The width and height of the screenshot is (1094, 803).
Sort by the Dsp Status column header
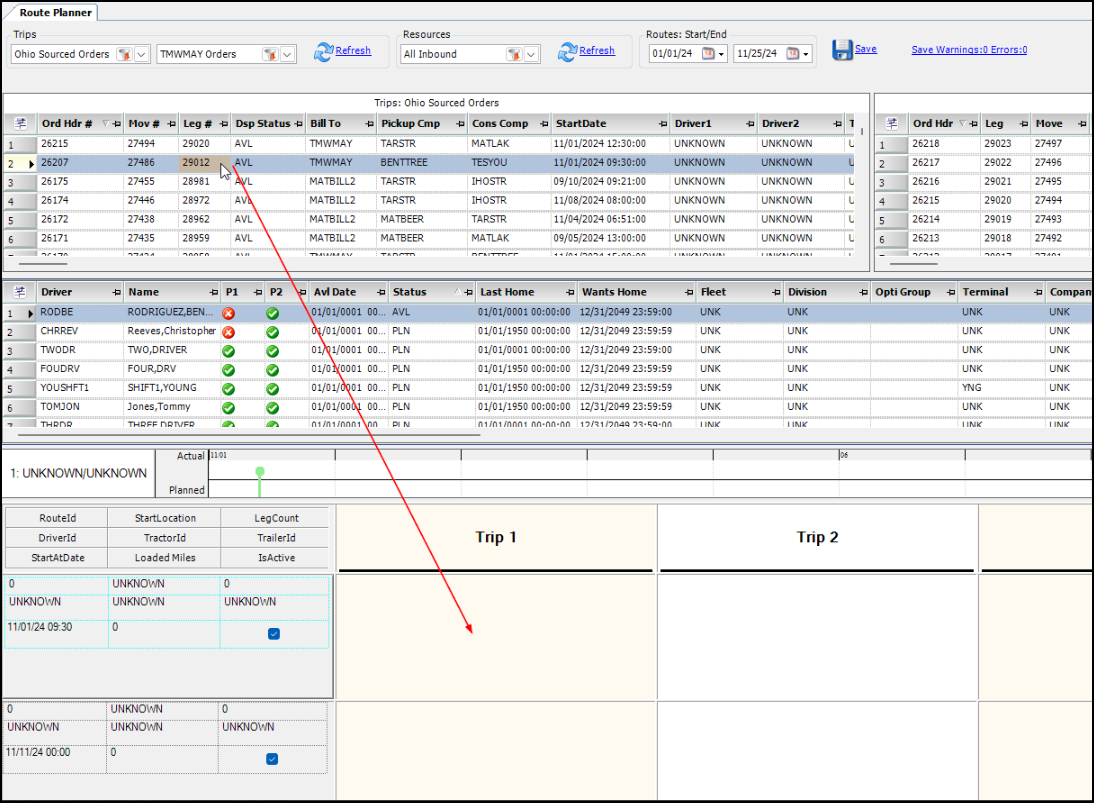pyautogui.click(x=262, y=124)
